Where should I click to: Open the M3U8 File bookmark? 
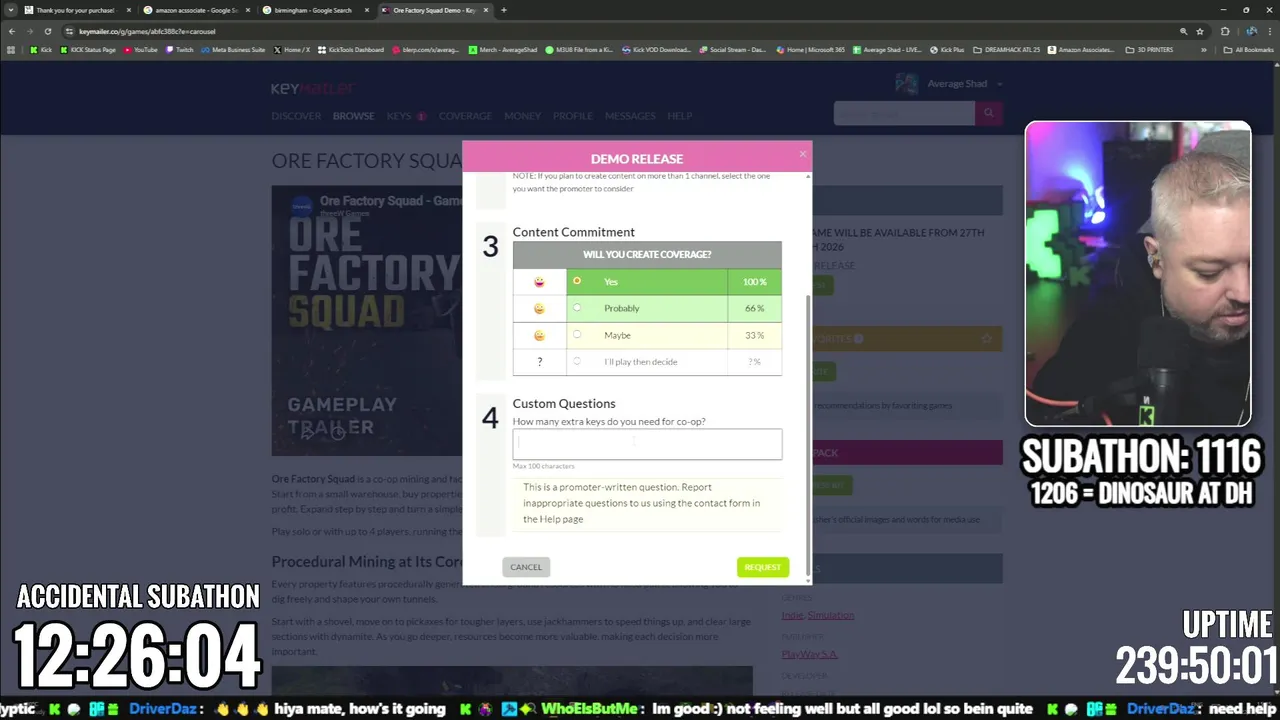coord(580,50)
